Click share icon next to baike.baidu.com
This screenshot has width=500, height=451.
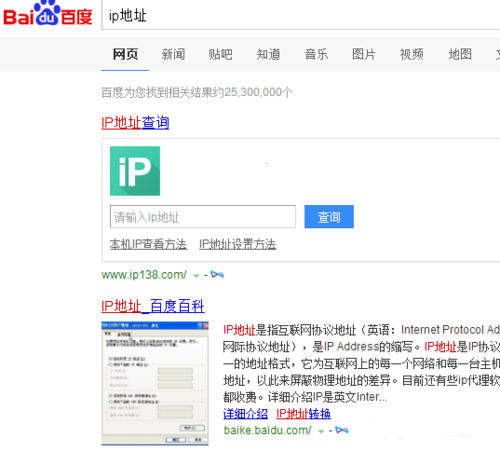(342, 430)
